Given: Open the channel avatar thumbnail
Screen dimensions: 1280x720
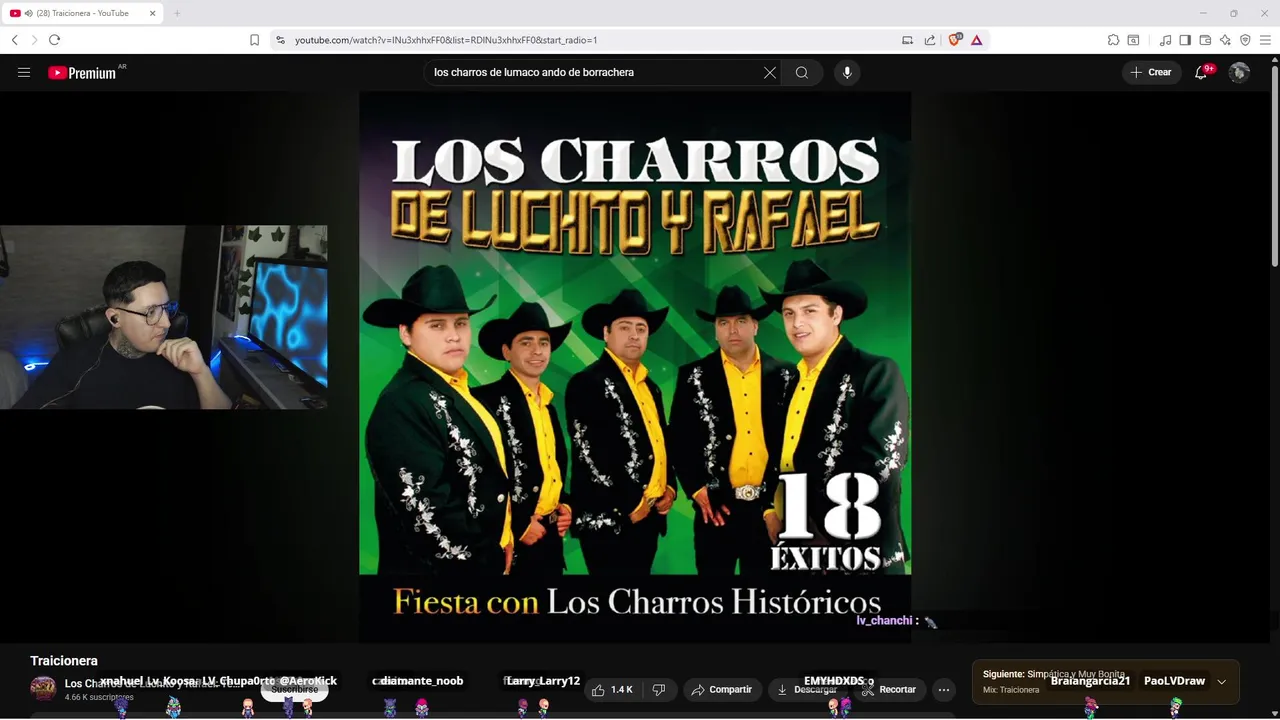Looking at the screenshot, I should pyautogui.click(x=43, y=689).
